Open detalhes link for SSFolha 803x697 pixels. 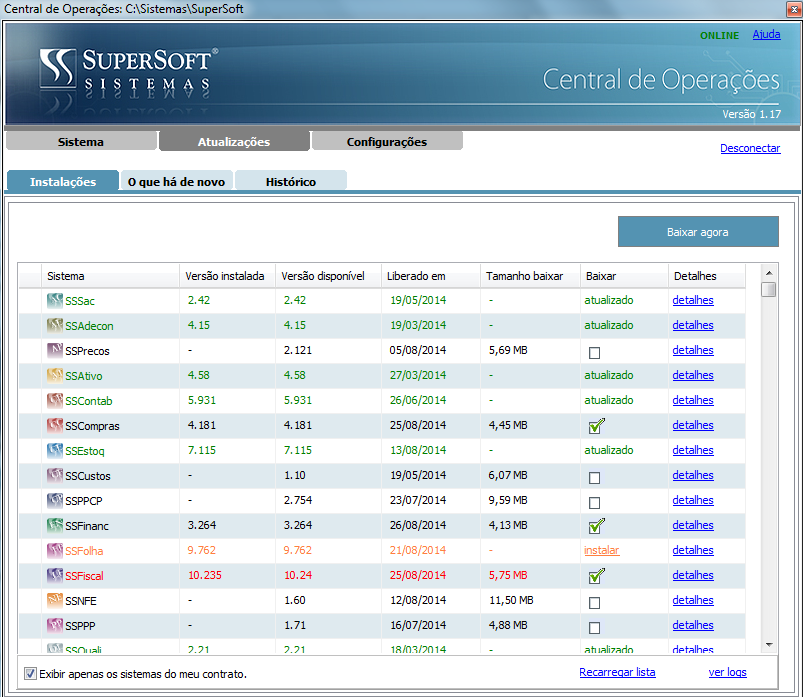pos(692,550)
